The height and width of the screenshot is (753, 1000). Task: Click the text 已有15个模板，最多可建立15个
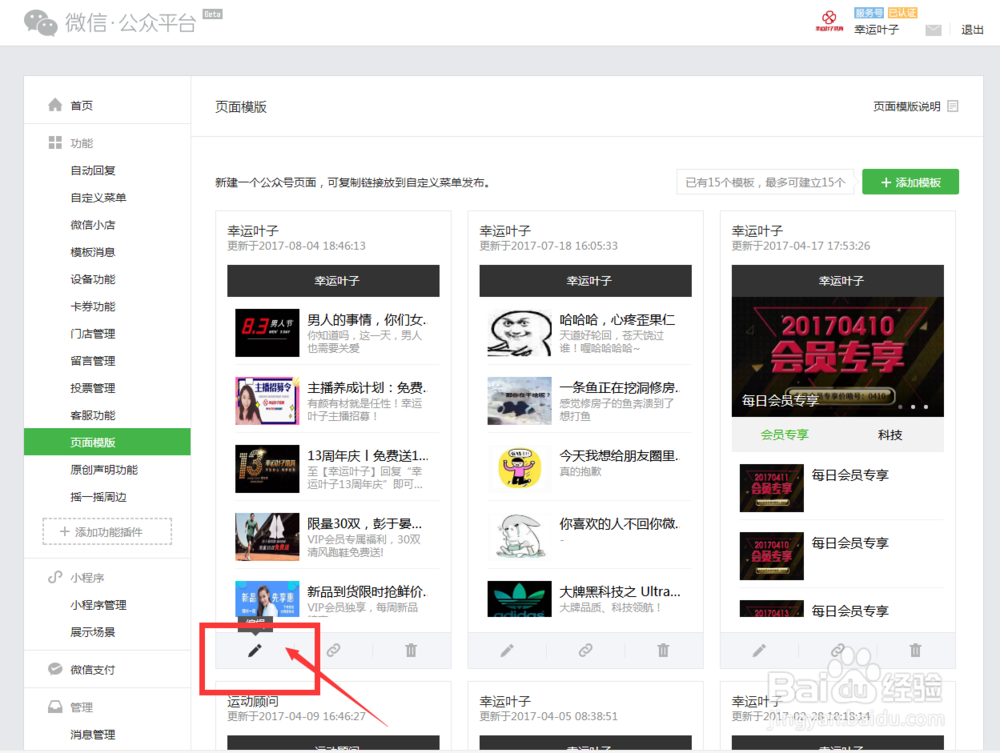(765, 182)
